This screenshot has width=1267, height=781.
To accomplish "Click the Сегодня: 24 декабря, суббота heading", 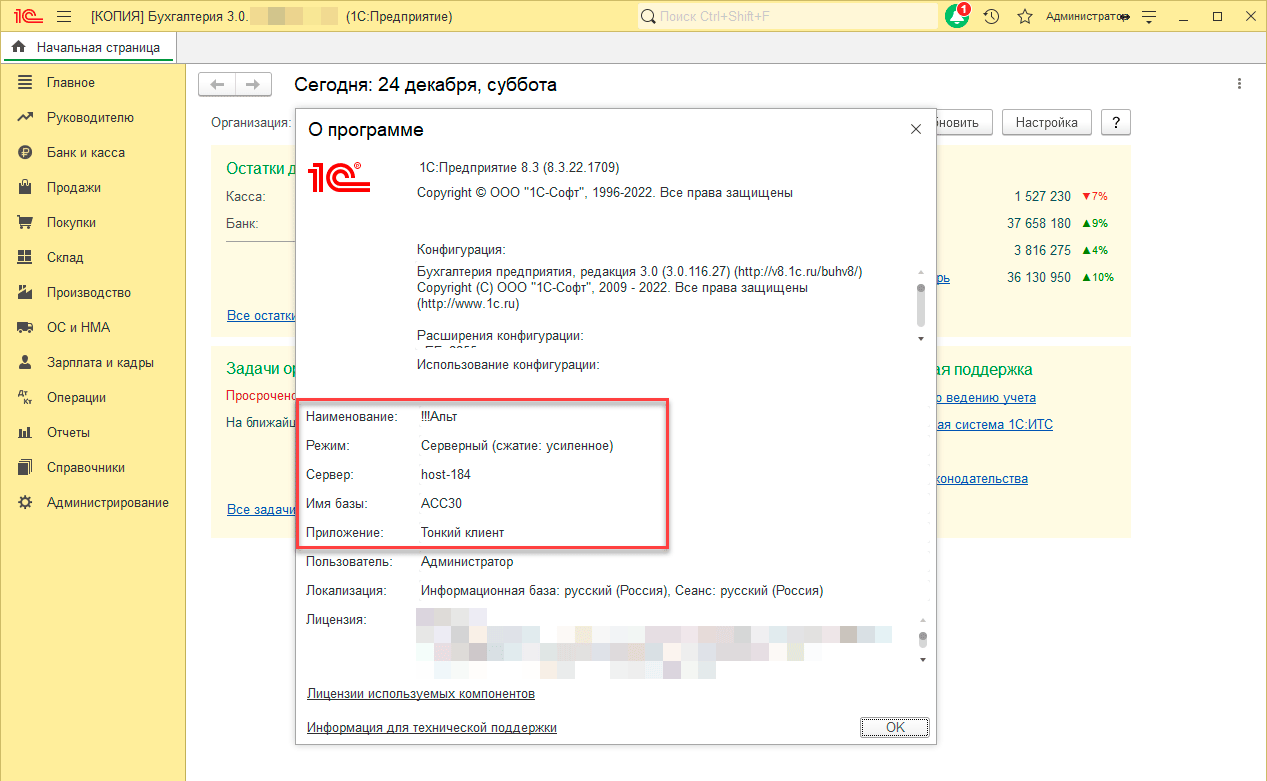I will 425,85.
